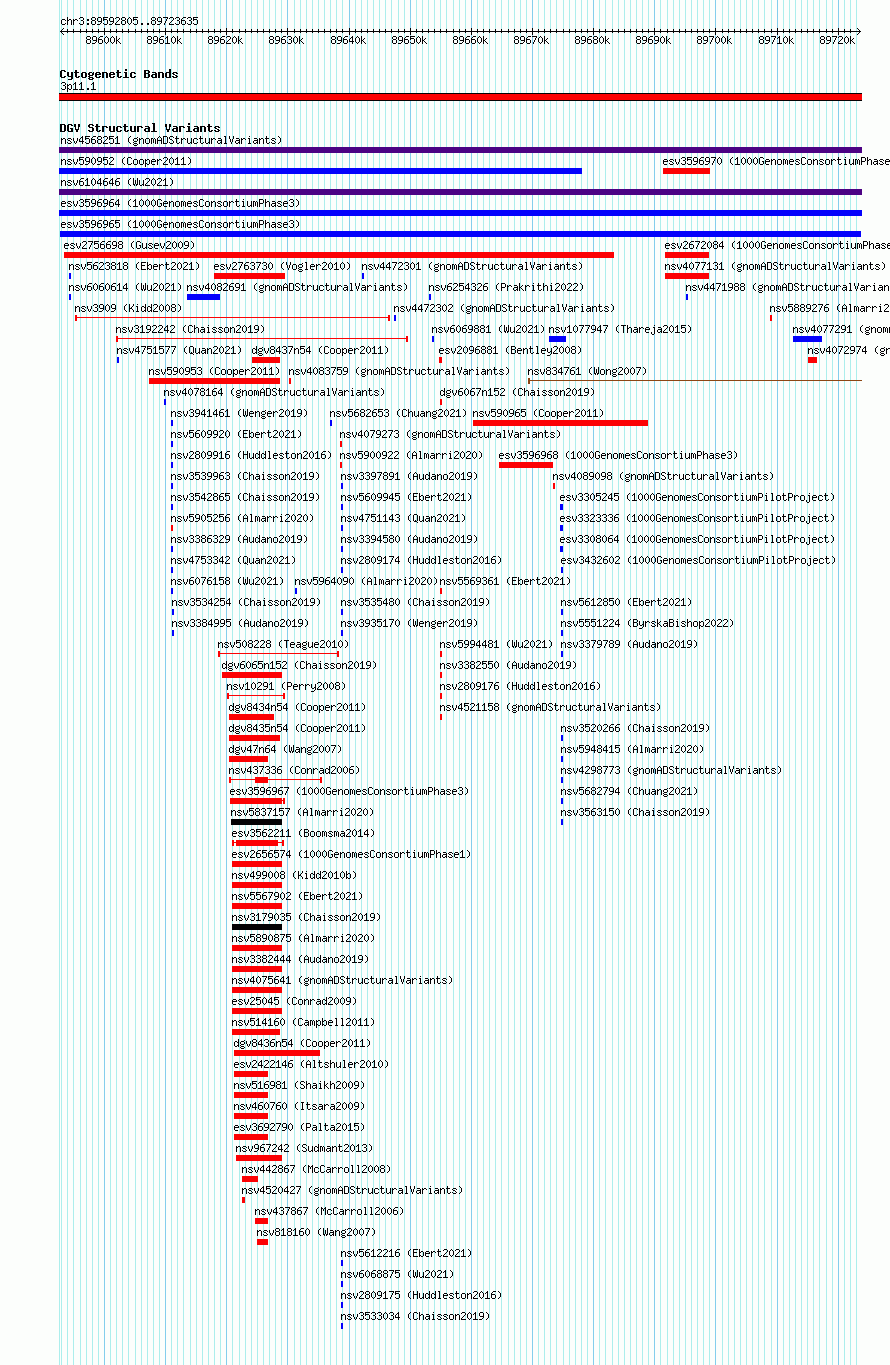Open variant nsv4298773 (gnomADStructuralVariants)

coord(671,770)
